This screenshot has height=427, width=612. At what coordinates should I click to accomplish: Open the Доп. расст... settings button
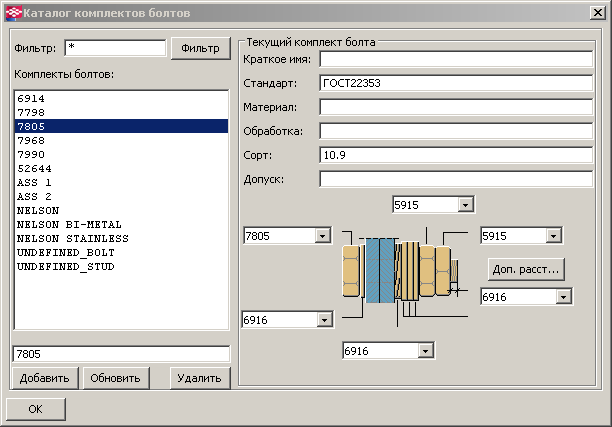pyautogui.click(x=526, y=268)
